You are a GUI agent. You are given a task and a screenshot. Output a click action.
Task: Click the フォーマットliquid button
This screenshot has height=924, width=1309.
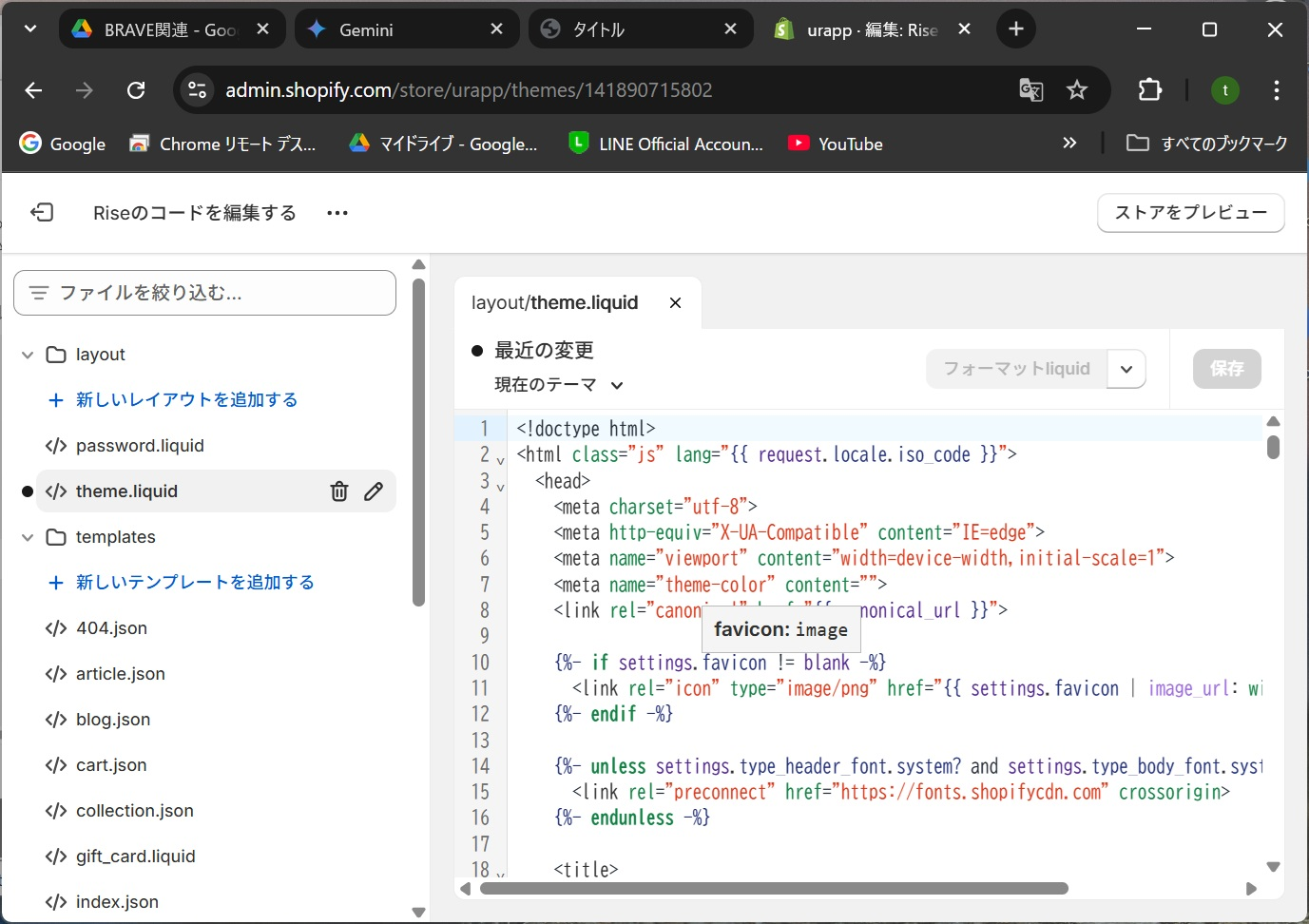[x=1017, y=369]
